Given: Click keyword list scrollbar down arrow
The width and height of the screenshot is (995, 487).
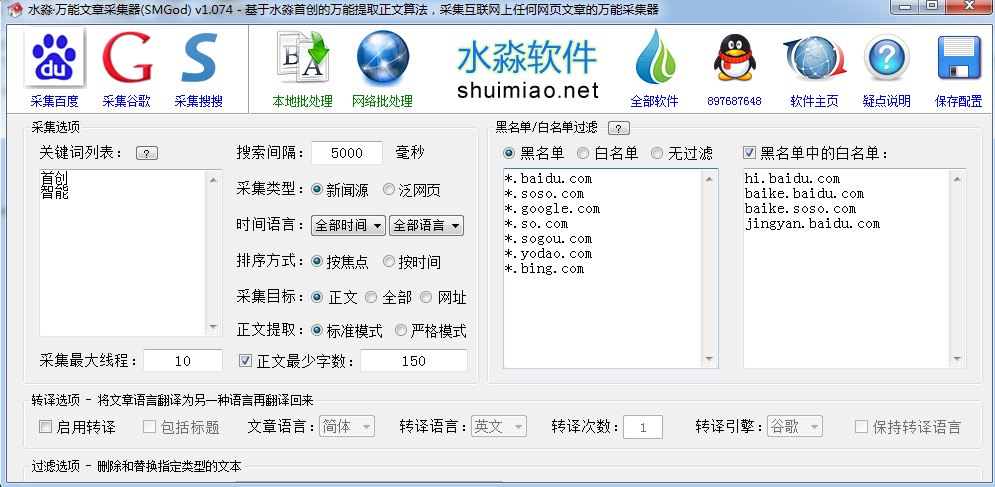Looking at the screenshot, I should tap(214, 327).
